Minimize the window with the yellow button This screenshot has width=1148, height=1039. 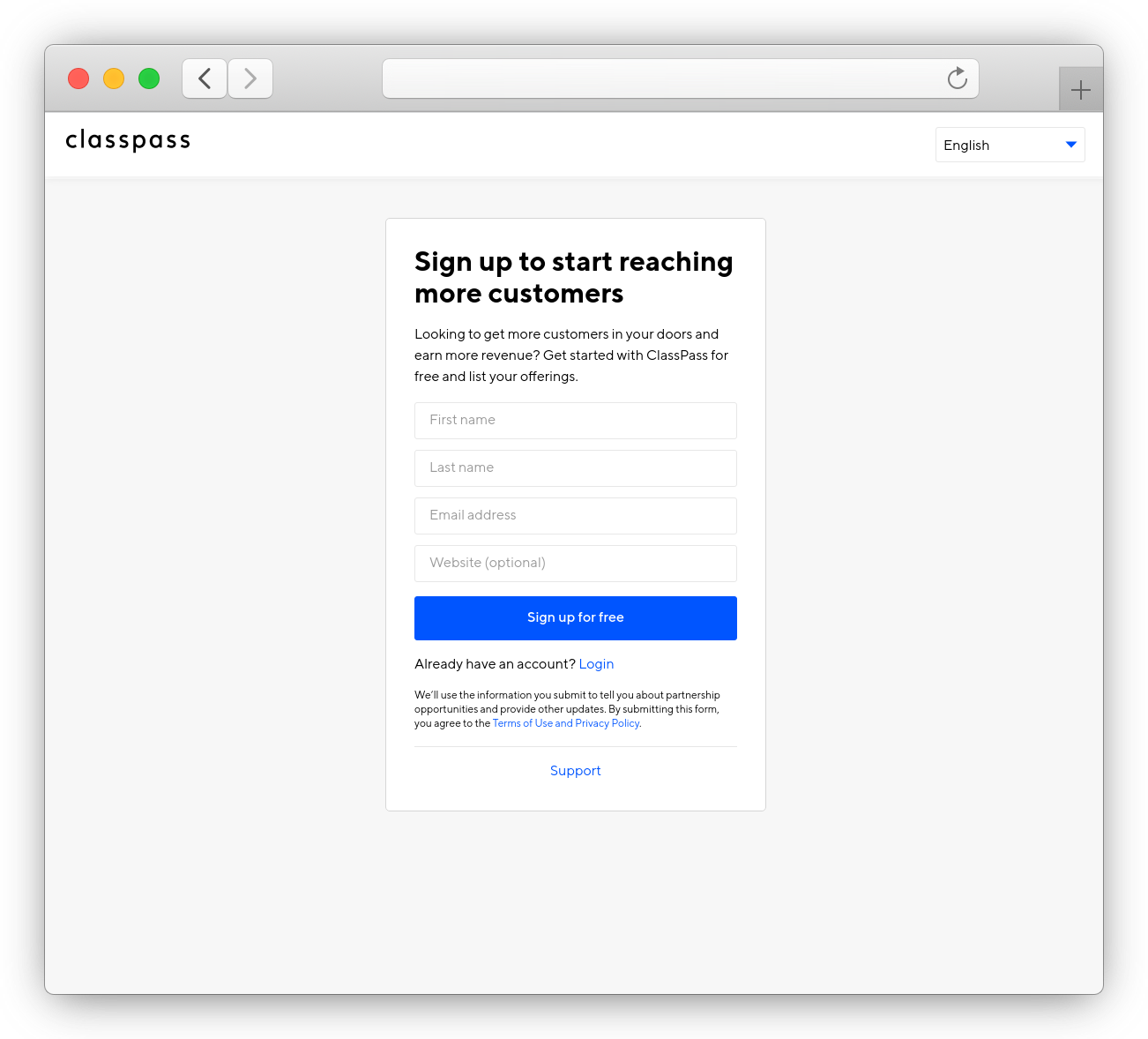114,78
